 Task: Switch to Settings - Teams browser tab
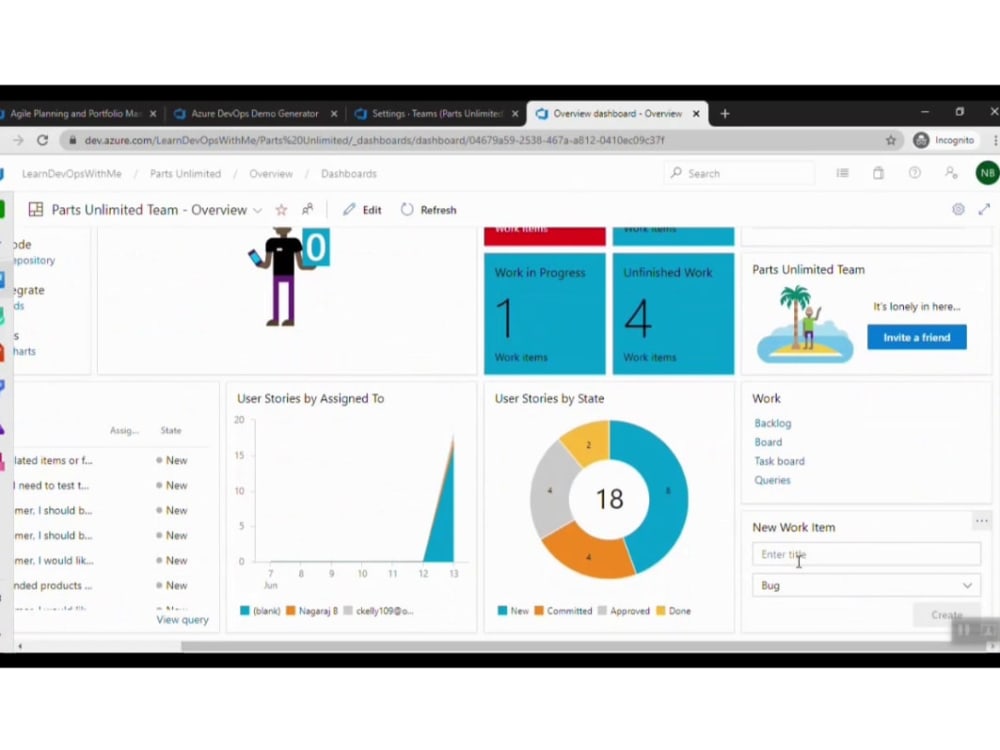point(438,114)
